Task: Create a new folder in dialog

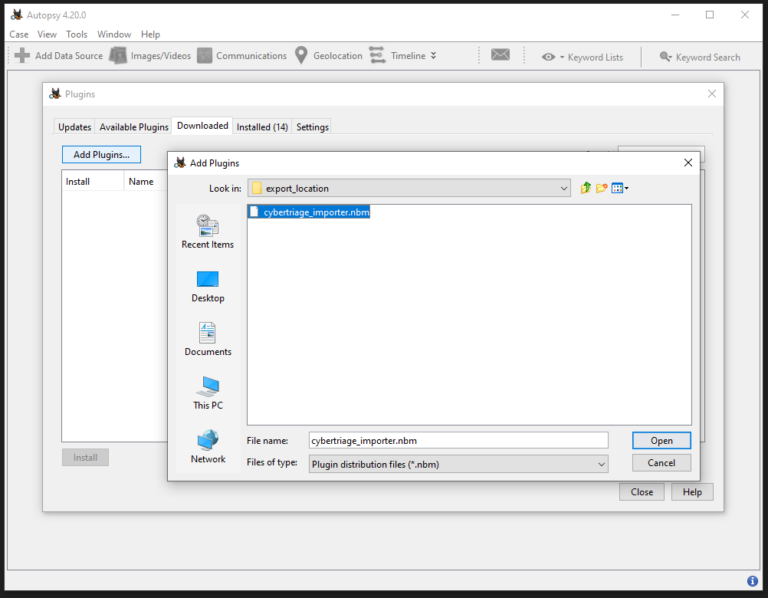Action: coord(602,188)
